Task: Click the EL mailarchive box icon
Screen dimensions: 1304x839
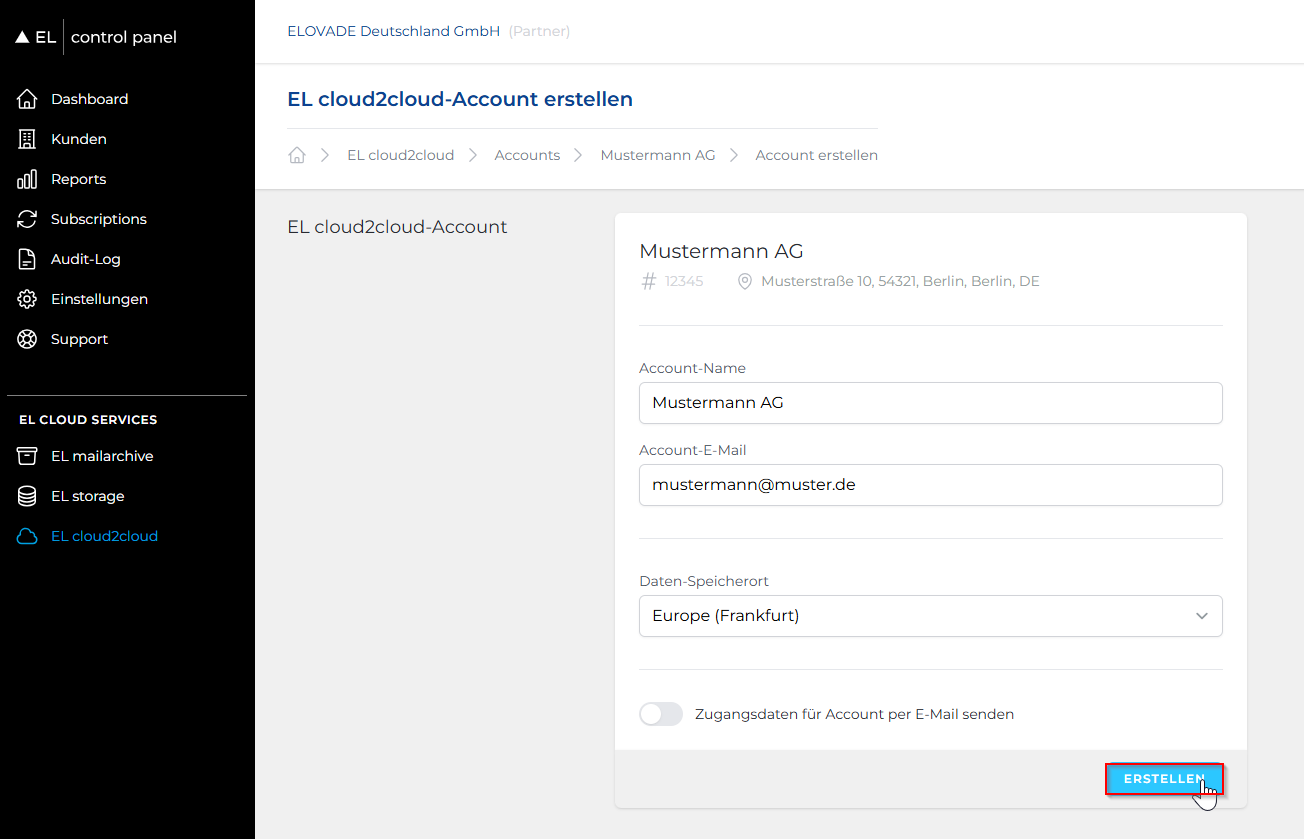Action: point(27,456)
